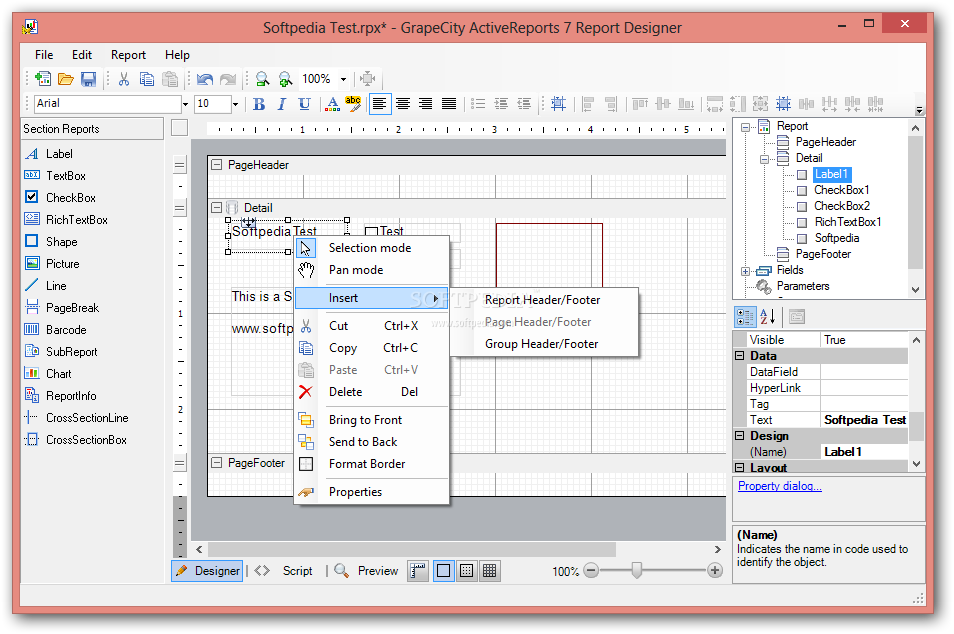This screenshot has height=634, width=954.
Task: Open the Report menu
Action: (128, 55)
